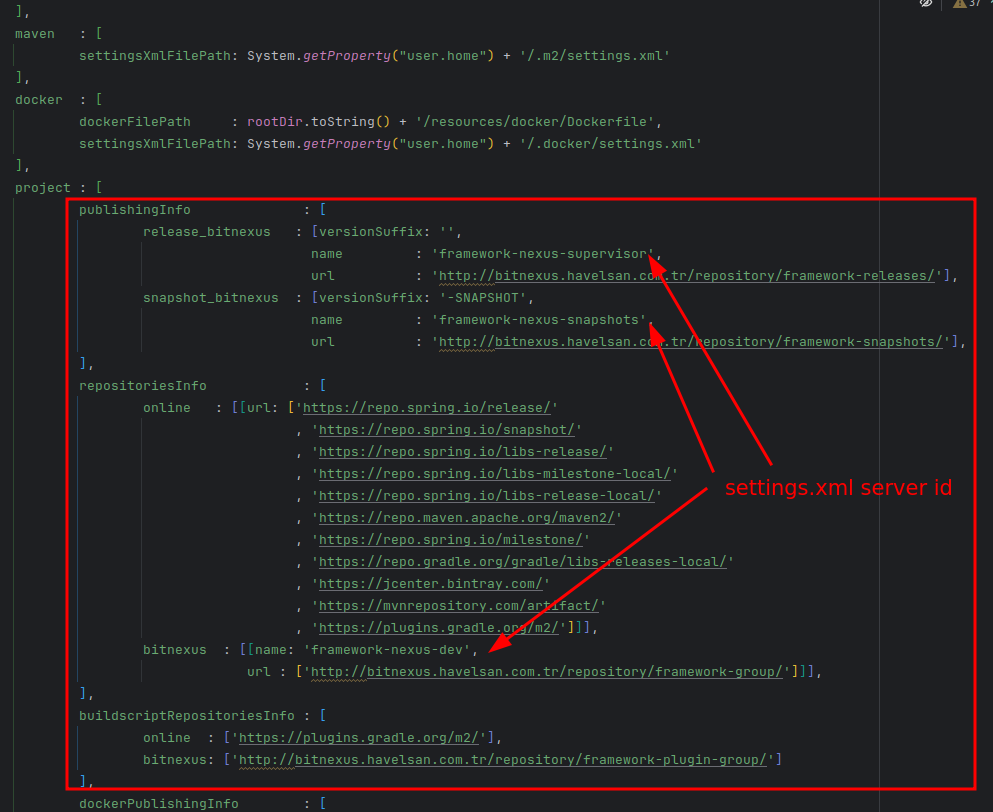This screenshot has width=993, height=812.
Task: Open the repo.gradle.org libs-releases-local link
Action: pyautogui.click(x=523, y=562)
